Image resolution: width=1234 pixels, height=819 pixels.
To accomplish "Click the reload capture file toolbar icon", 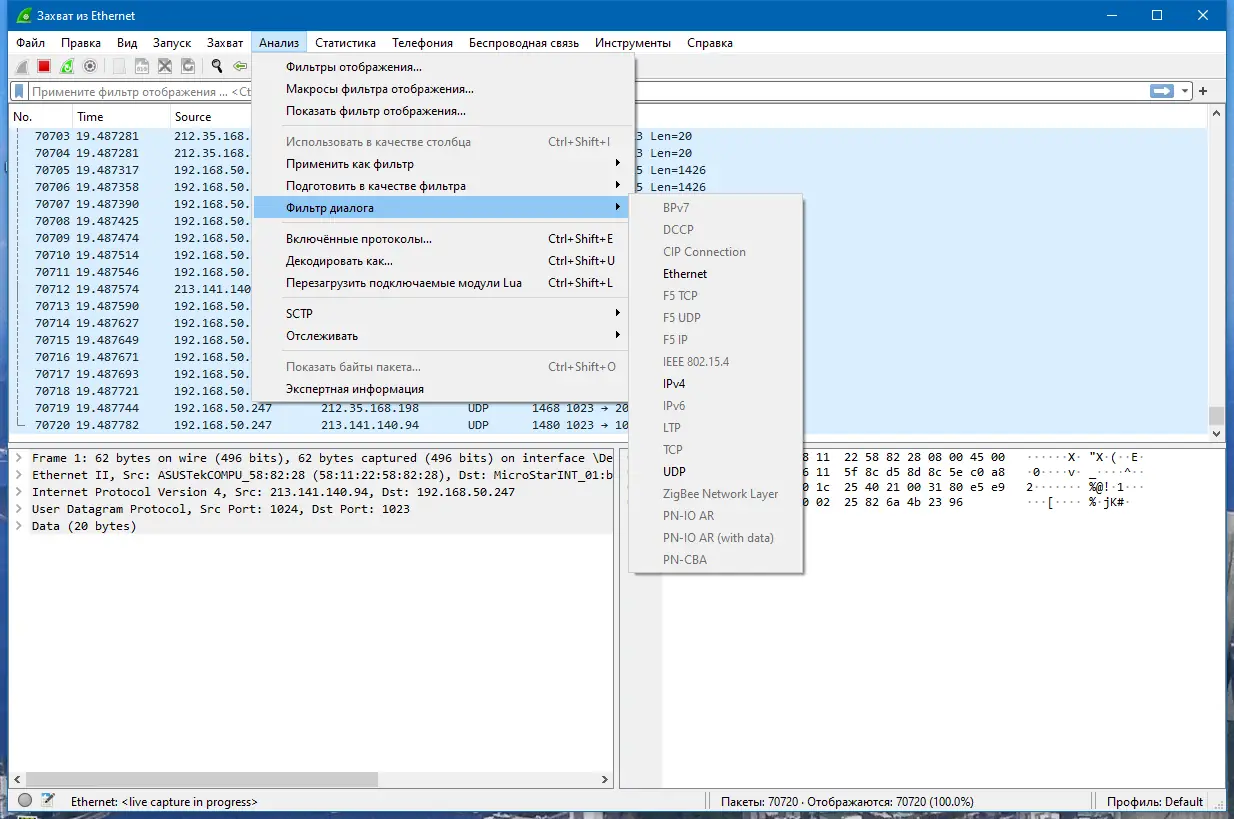I will click(x=188, y=66).
